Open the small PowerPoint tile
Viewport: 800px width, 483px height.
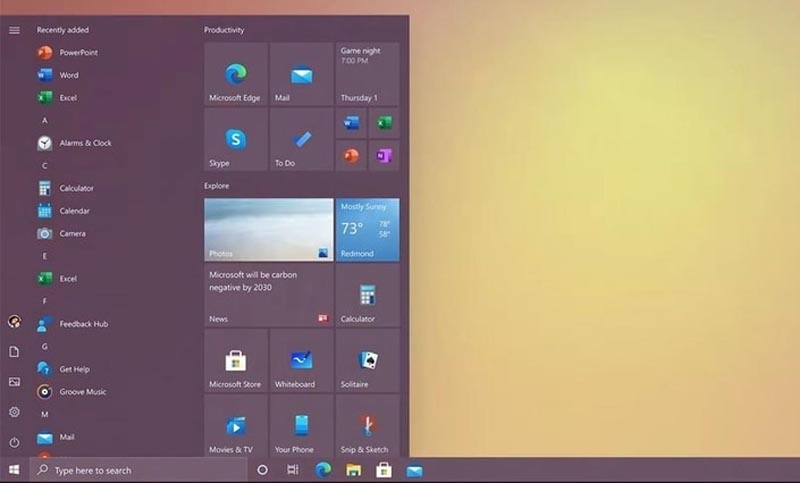(351, 156)
